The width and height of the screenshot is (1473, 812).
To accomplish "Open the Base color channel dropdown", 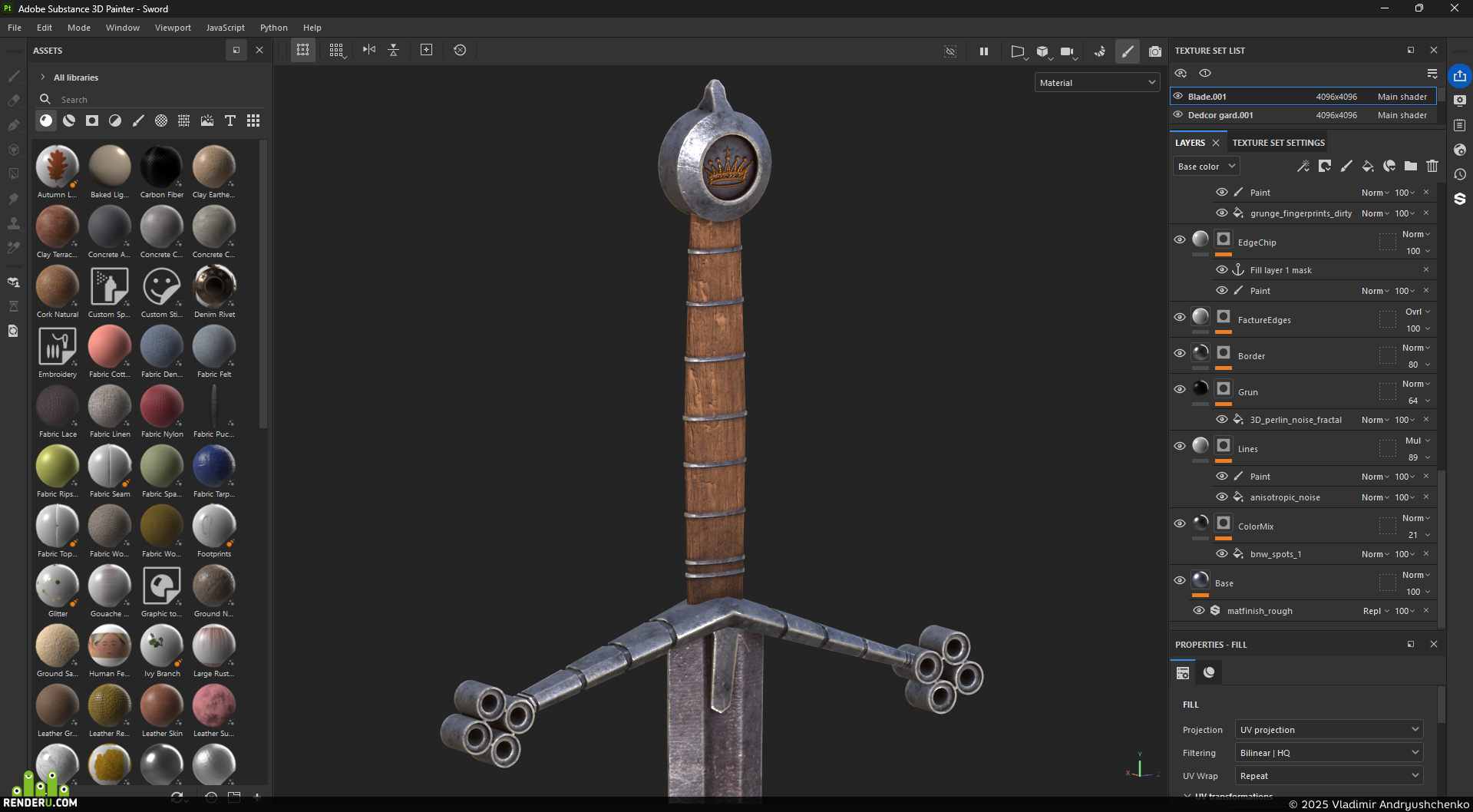I will [x=1206, y=167].
